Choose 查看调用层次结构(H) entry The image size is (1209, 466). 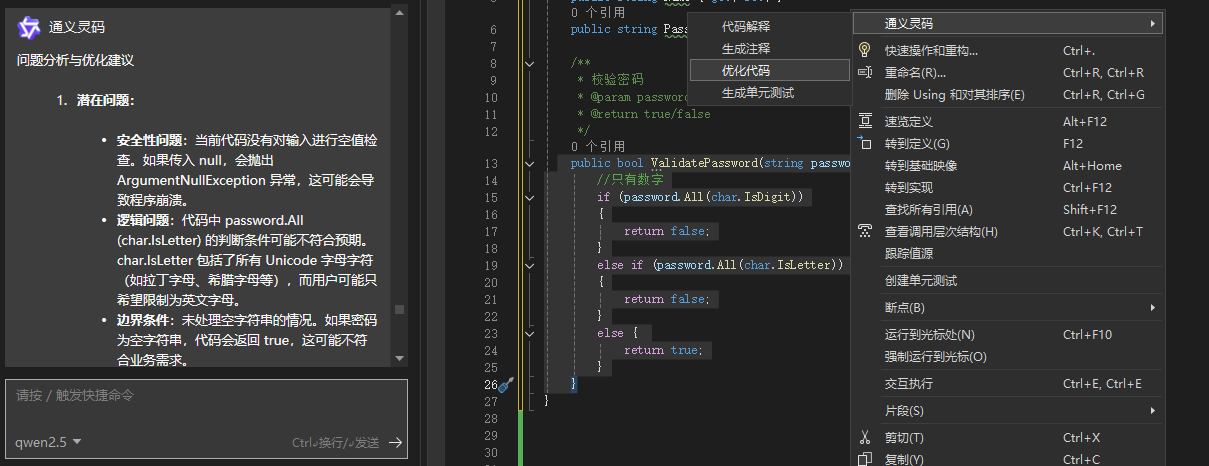pos(1008,231)
